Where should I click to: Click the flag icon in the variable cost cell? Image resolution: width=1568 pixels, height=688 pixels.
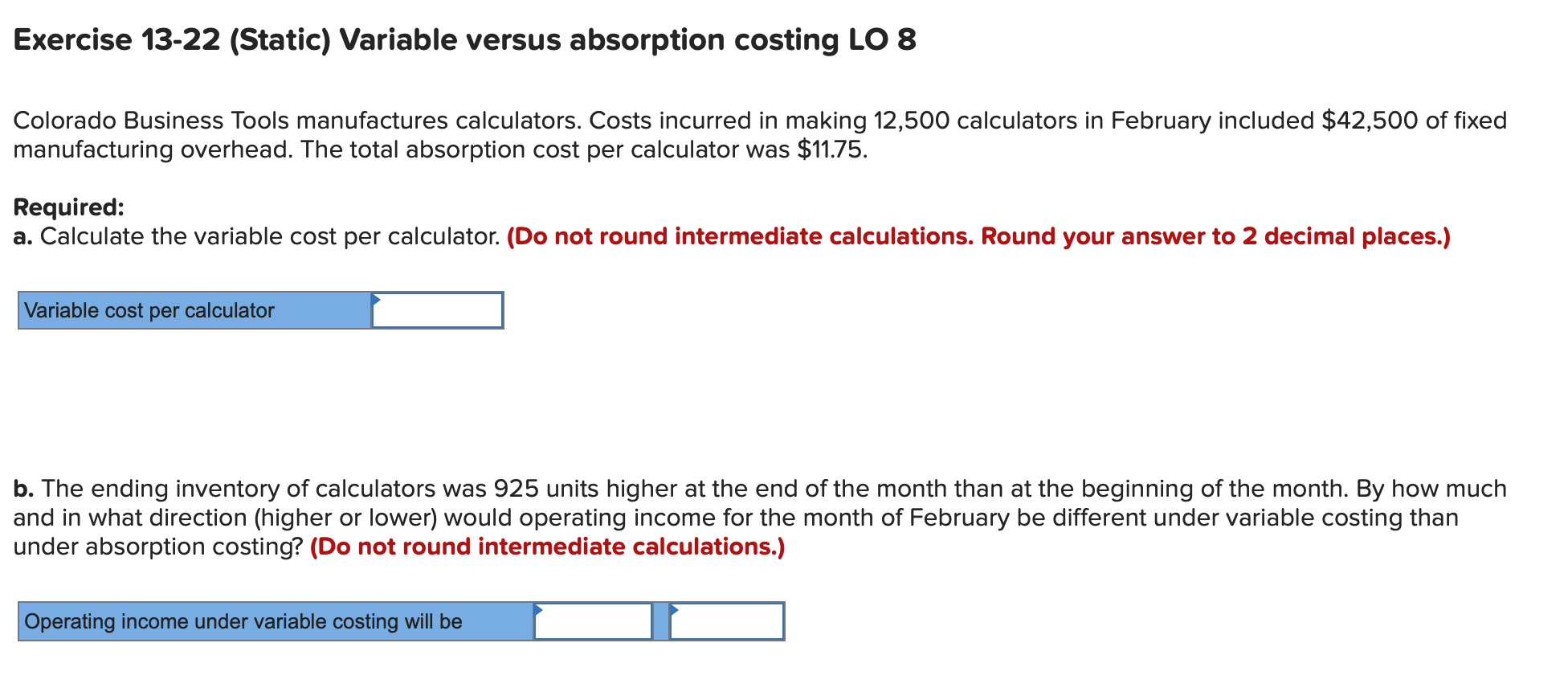pos(376,301)
